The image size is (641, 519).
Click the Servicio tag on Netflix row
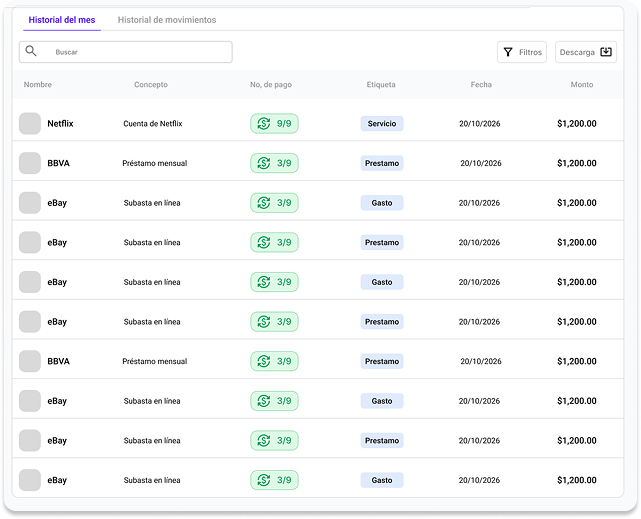point(382,124)
